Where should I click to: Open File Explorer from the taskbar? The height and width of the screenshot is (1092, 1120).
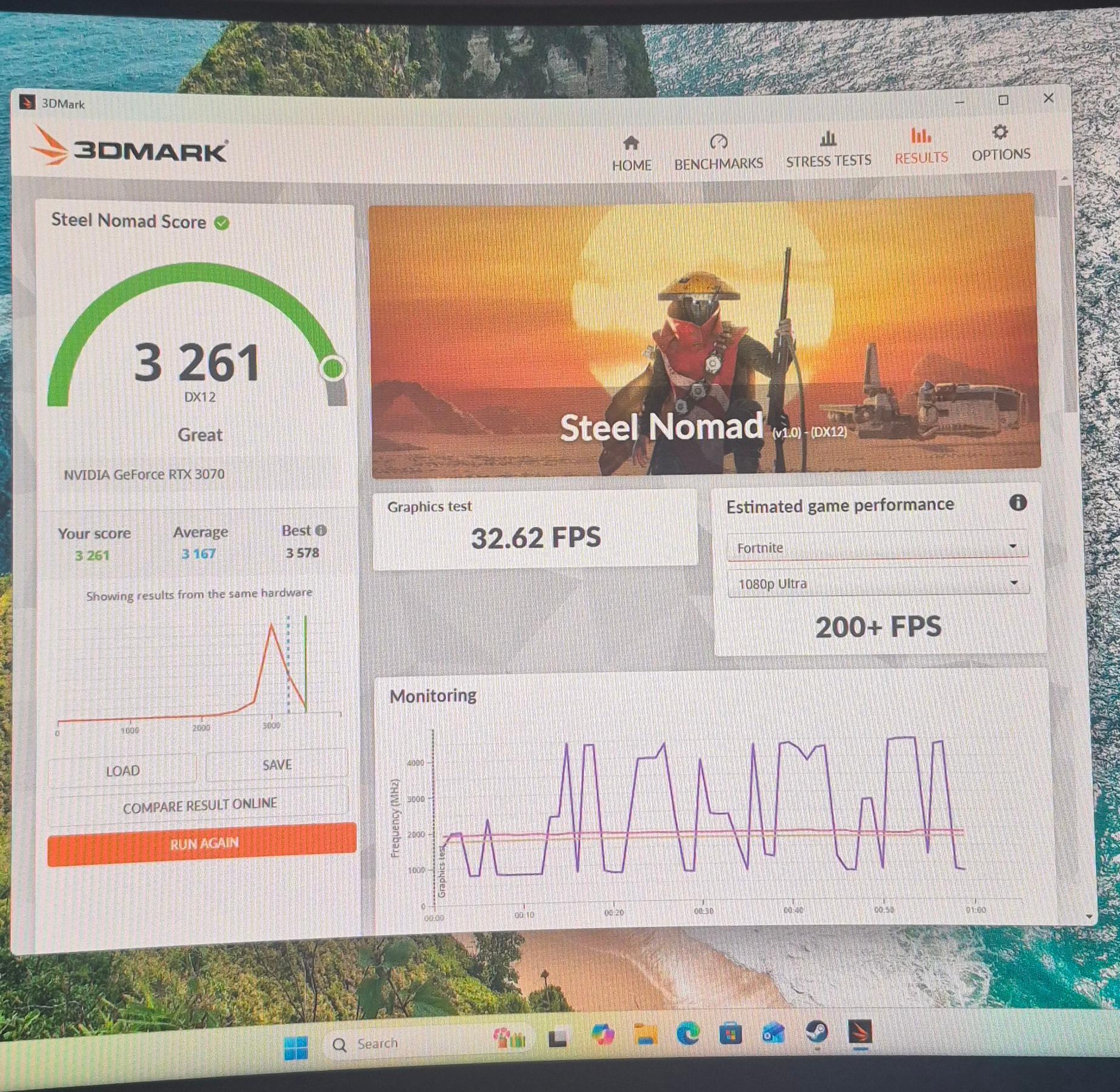coord(645,1034)
